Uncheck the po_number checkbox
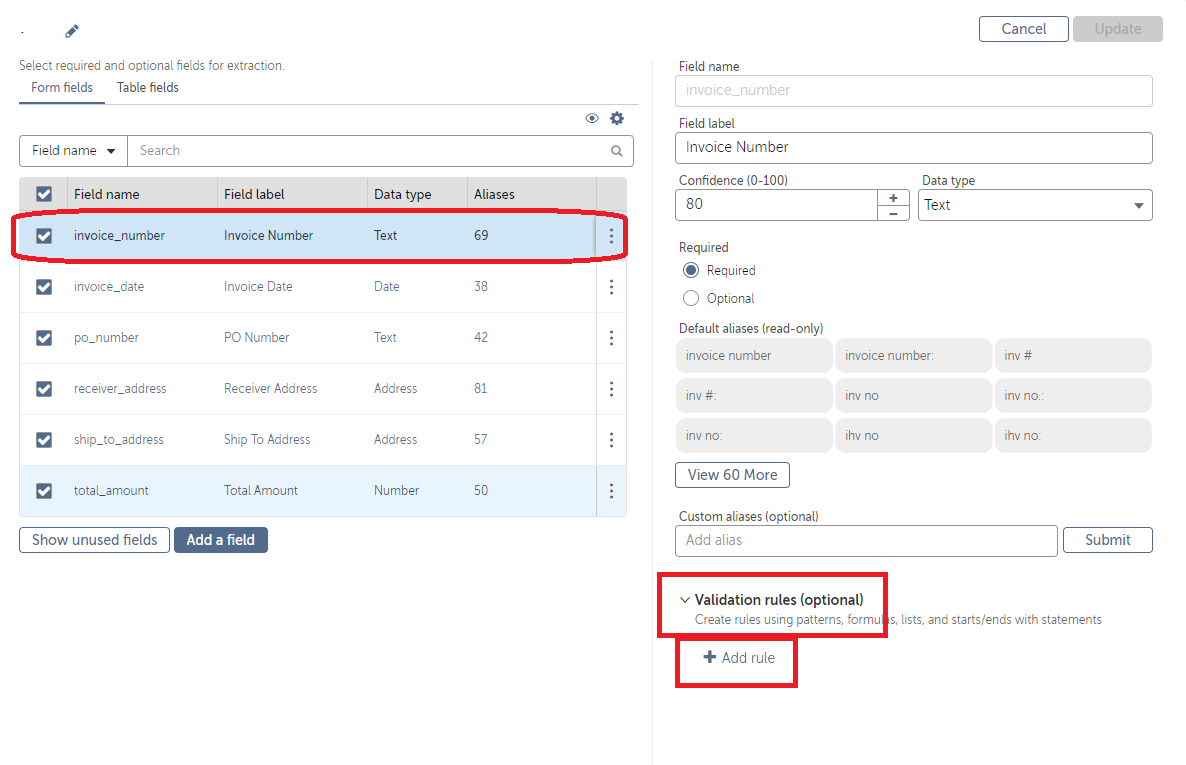The height and width of the screenshot is (765, 1186). (x=44, y=337)
